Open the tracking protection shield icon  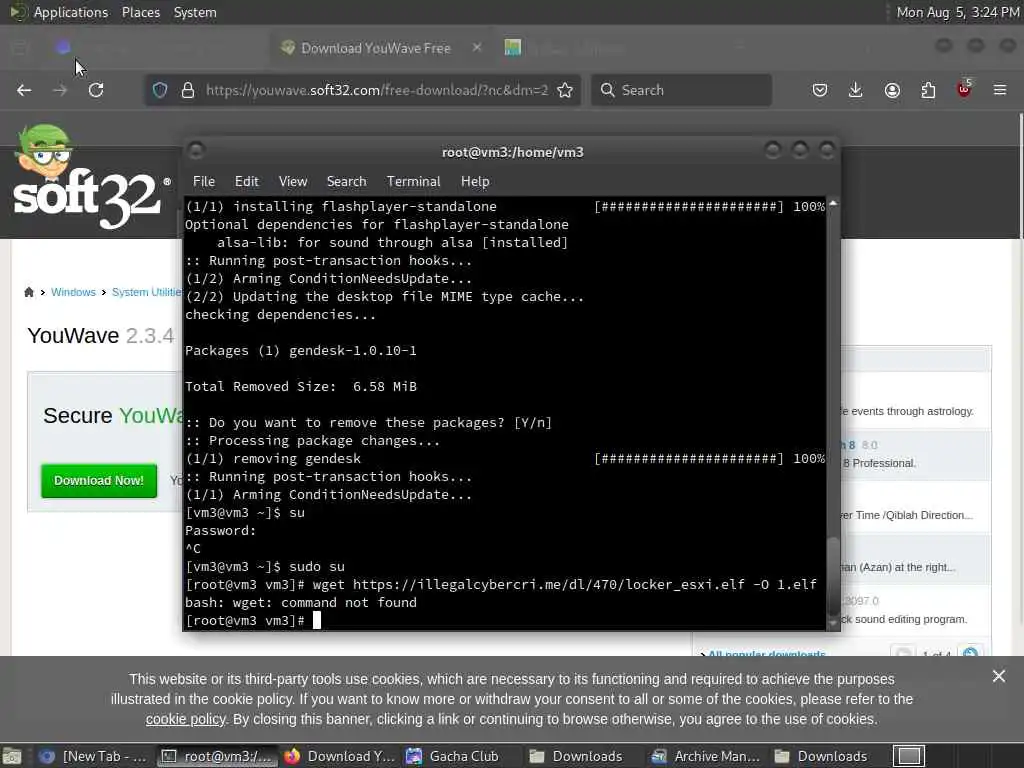(x=160, y=90)
